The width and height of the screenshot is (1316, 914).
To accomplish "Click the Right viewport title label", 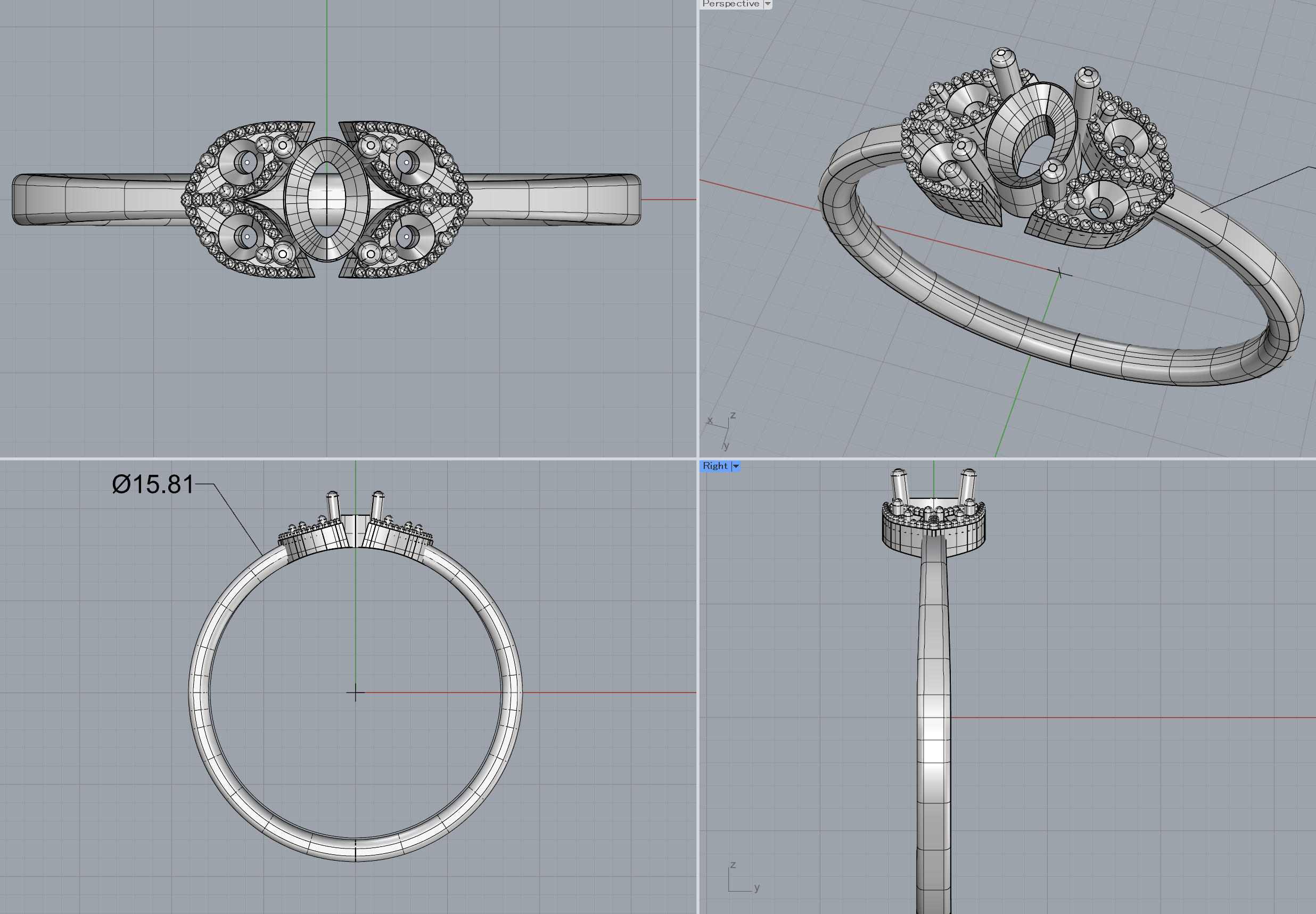I will pos(714,466).
